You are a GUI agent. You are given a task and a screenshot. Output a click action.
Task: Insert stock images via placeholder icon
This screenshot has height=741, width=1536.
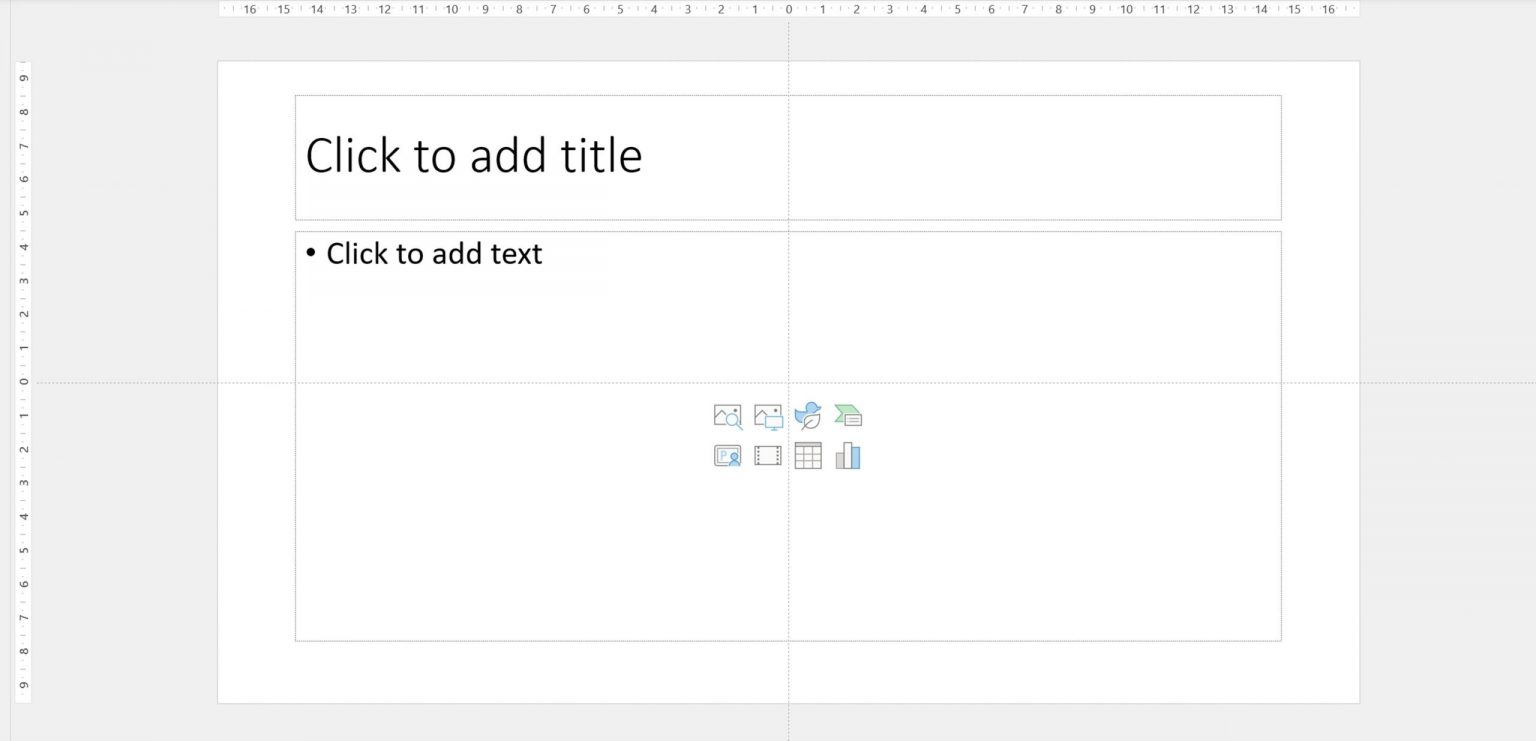point(727,416)
